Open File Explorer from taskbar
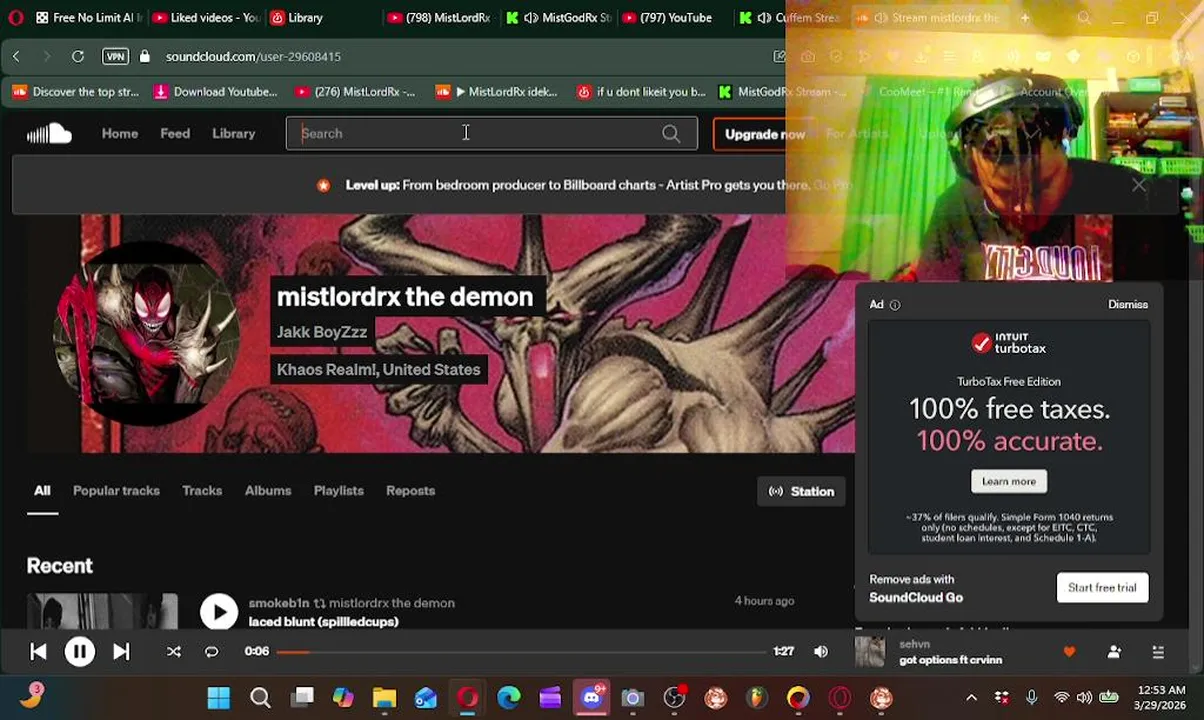Screen dimensions: 1204x720 point(385,698)
